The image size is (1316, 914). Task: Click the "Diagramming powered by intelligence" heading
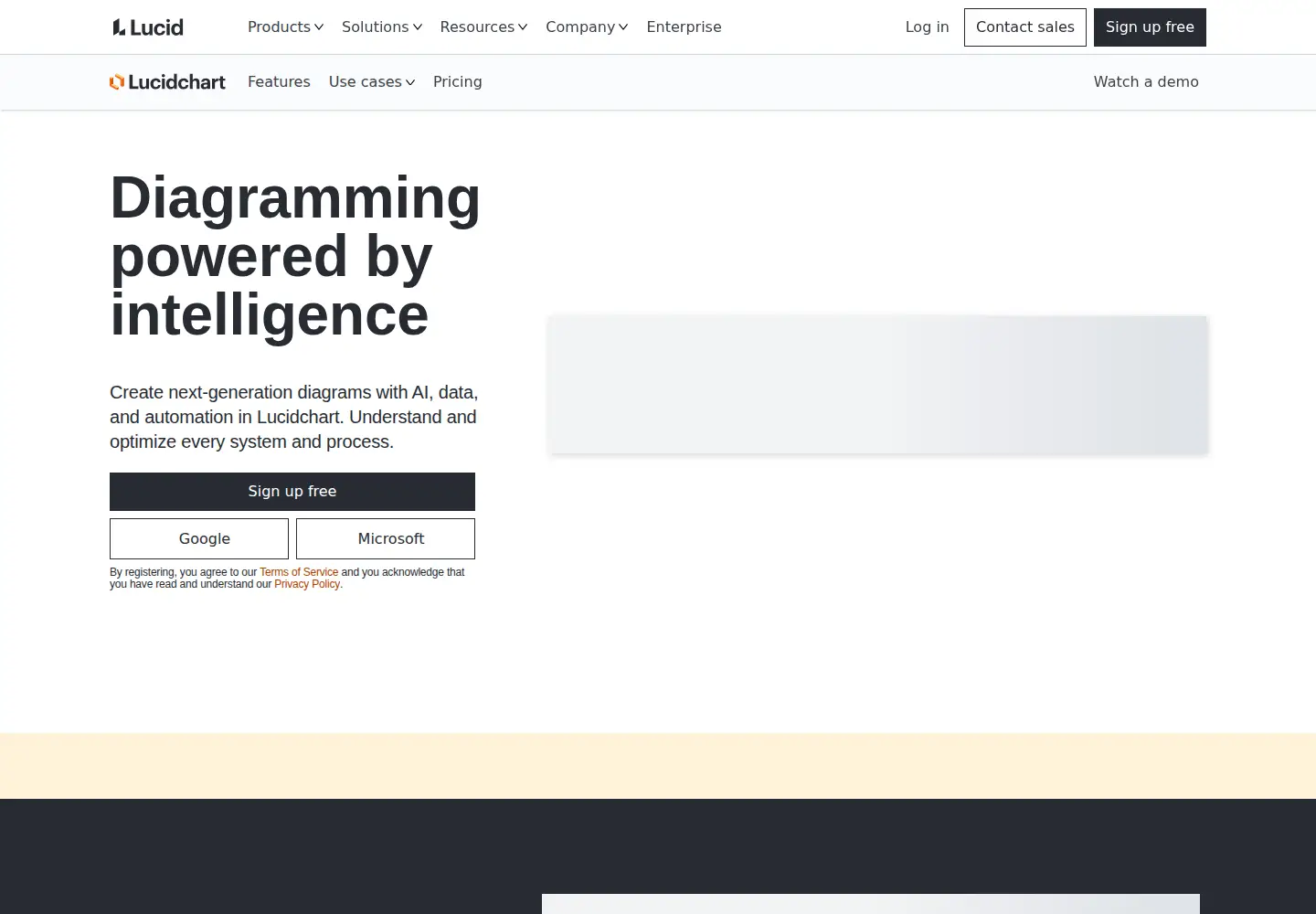pyautogui.click(x=295, y=256)
